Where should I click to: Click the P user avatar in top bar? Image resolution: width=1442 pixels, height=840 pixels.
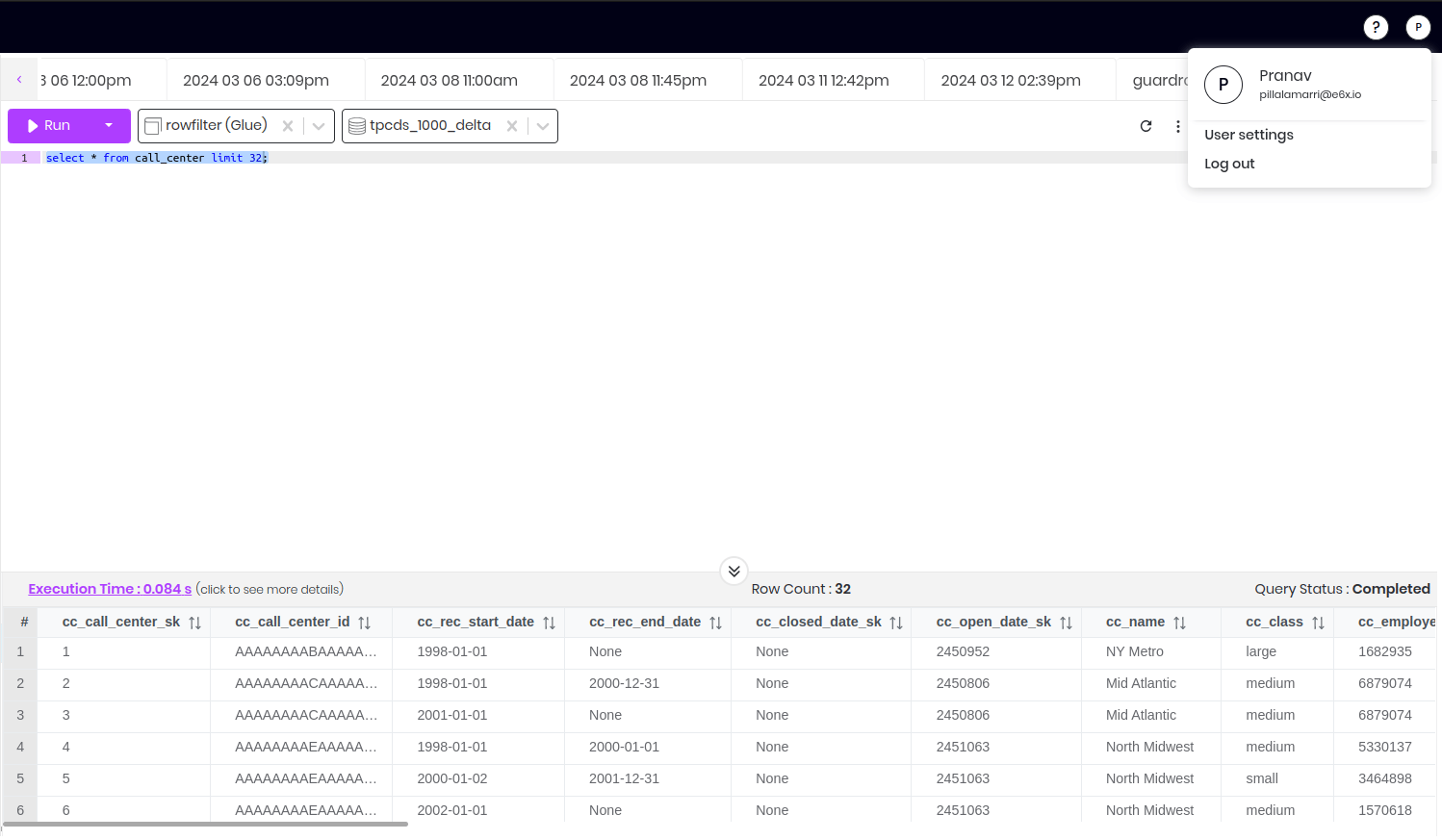pos(1418,27)
